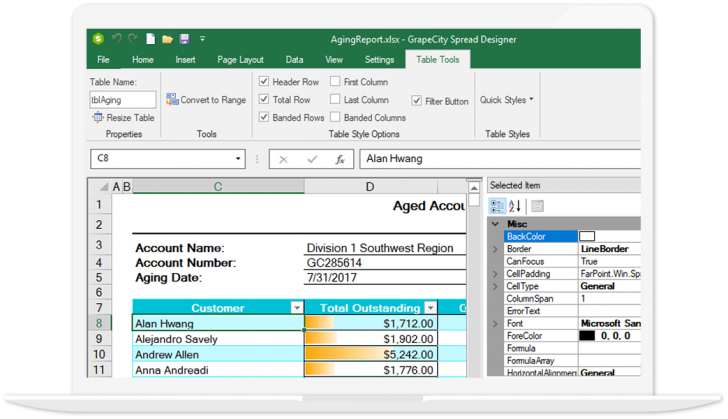Click the vertical scrollbar up arrow

[x=474, y=188]
